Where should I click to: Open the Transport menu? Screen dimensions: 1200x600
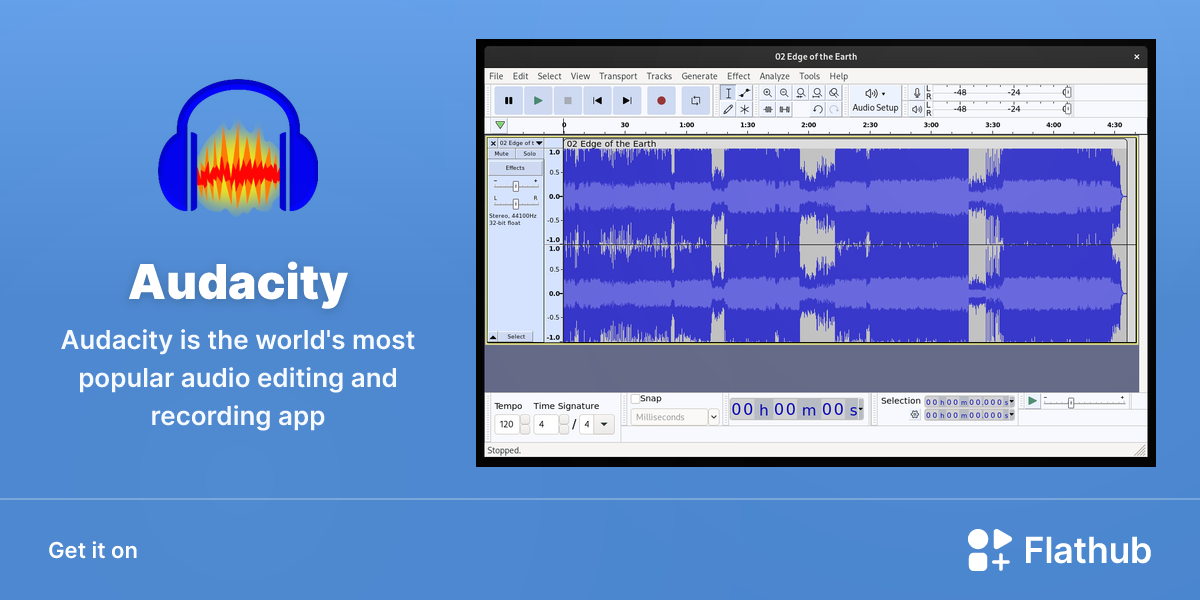(618, 76)
